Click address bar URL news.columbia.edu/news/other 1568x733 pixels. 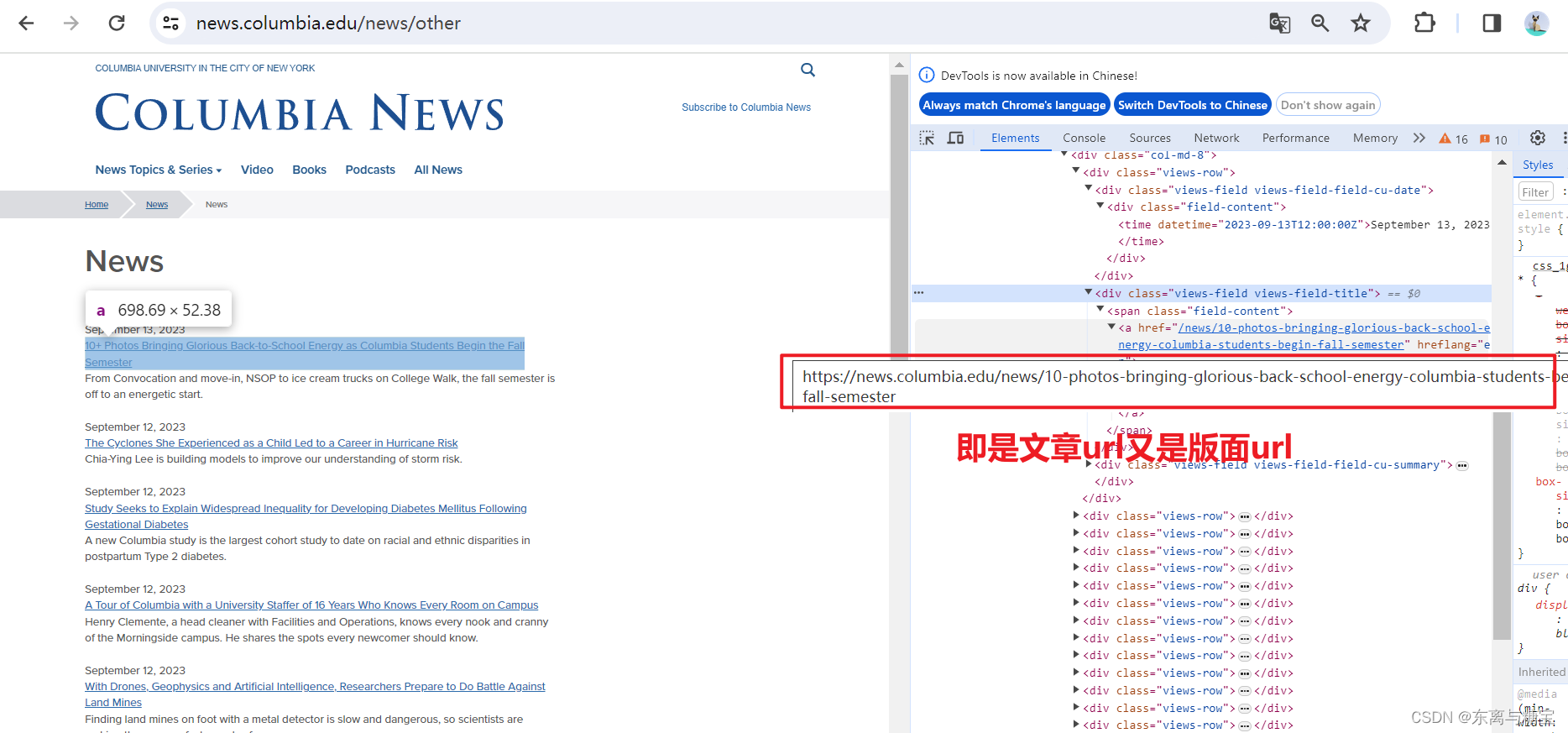tap(328, 24)
